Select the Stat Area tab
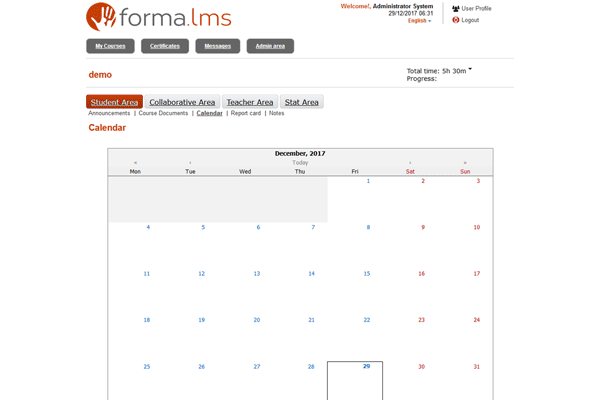This screenshot has height=400, width=600. [301, 102]
